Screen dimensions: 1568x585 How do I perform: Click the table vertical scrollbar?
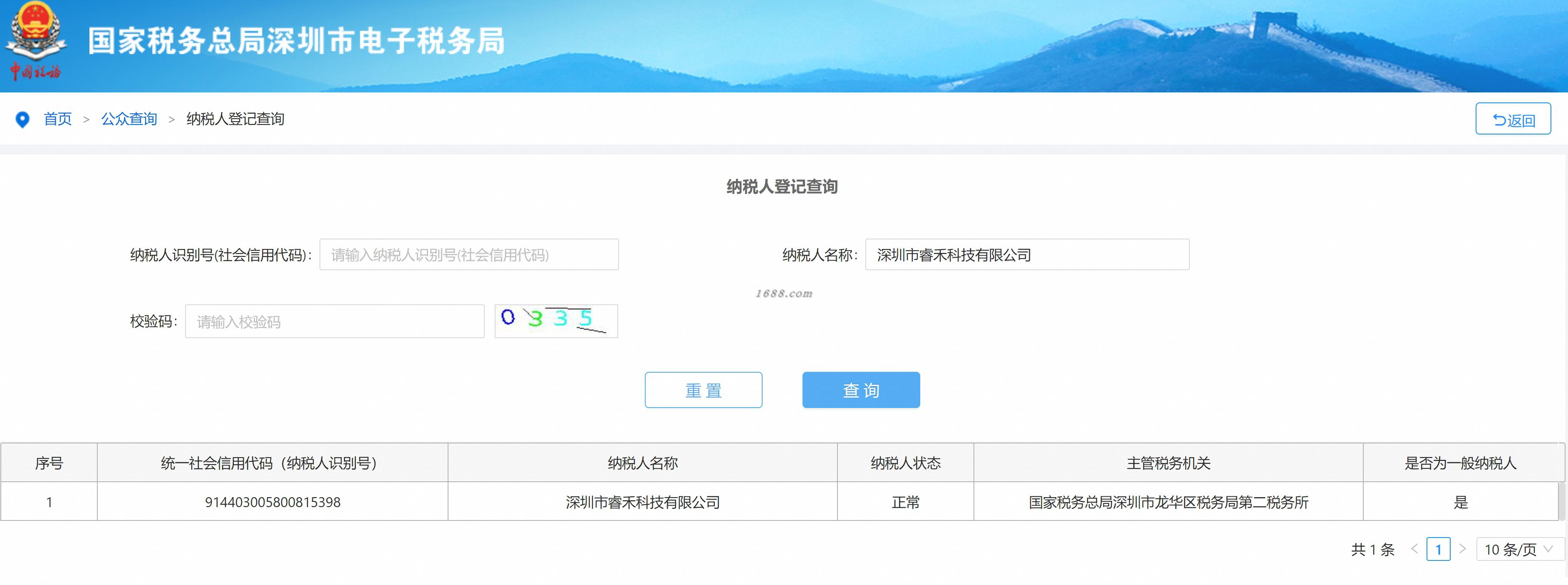pos(1561,501)
